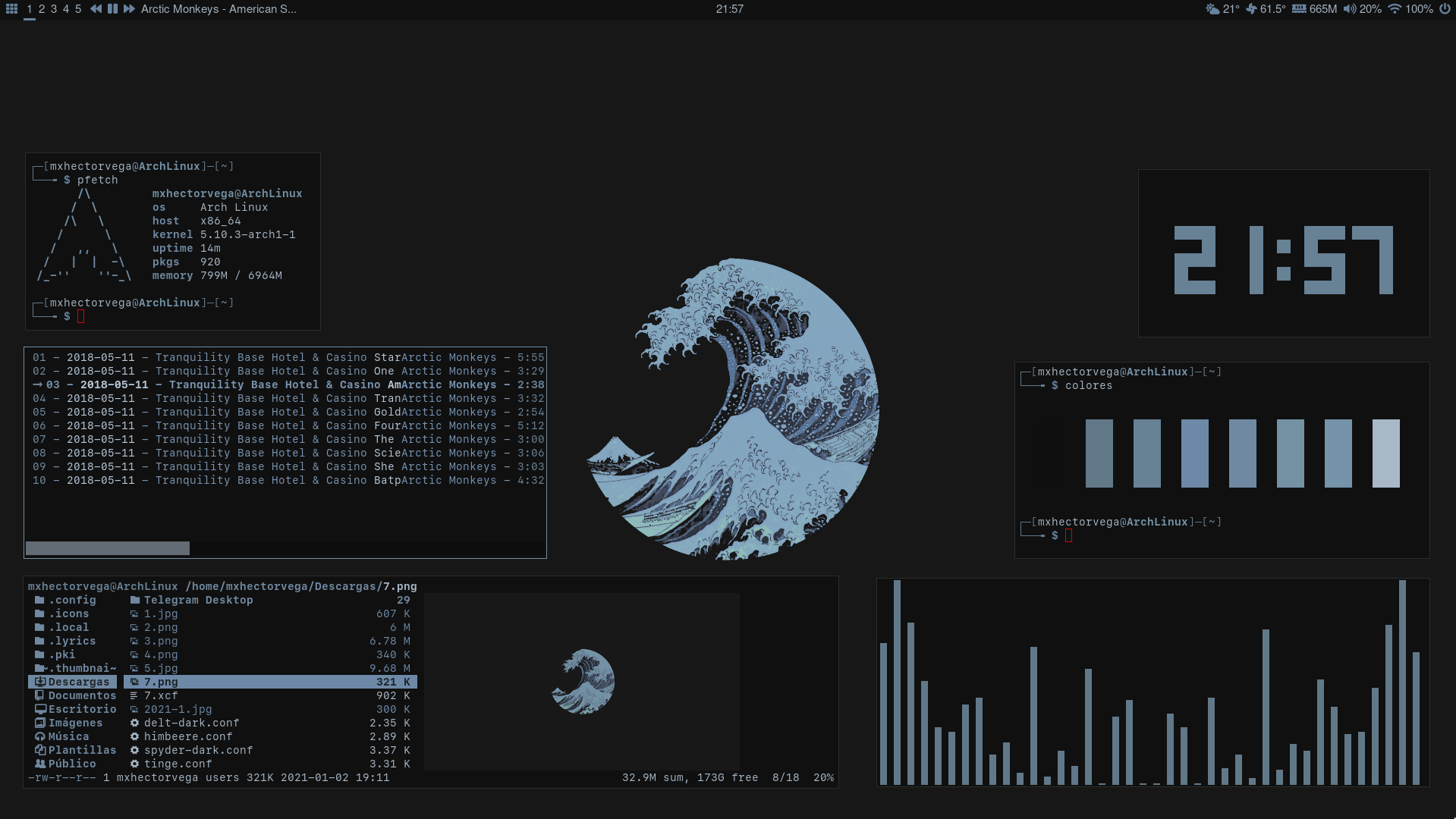Click the Arctic Monkeys now-playing title

tap(219, 9)
